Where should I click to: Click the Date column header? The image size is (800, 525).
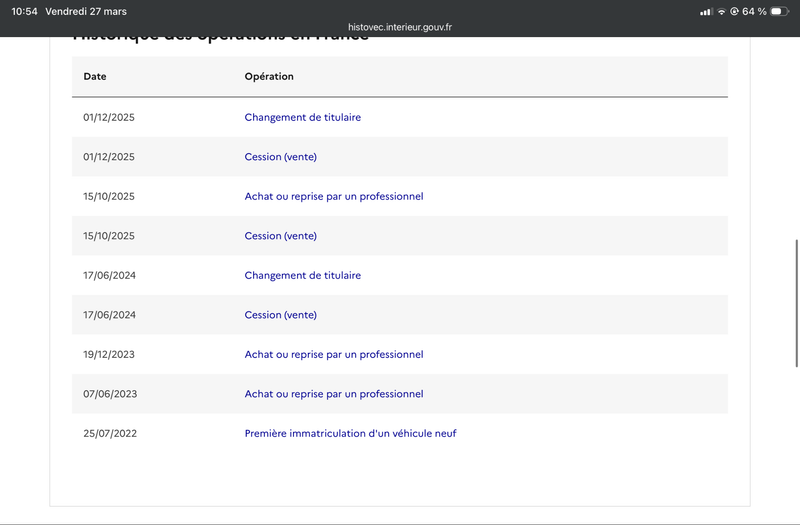[x=95, y=77]
